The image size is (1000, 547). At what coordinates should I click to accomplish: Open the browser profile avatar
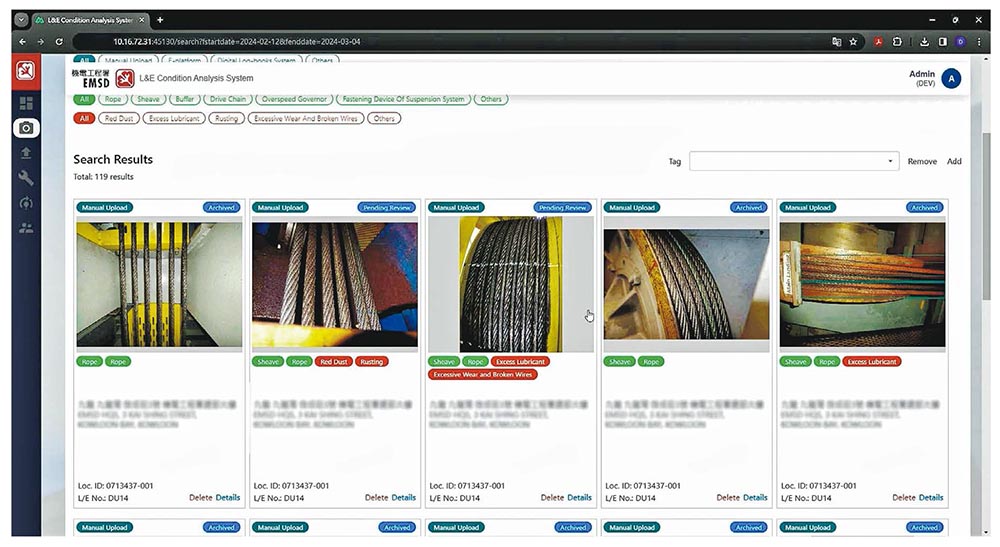[960, 41]
